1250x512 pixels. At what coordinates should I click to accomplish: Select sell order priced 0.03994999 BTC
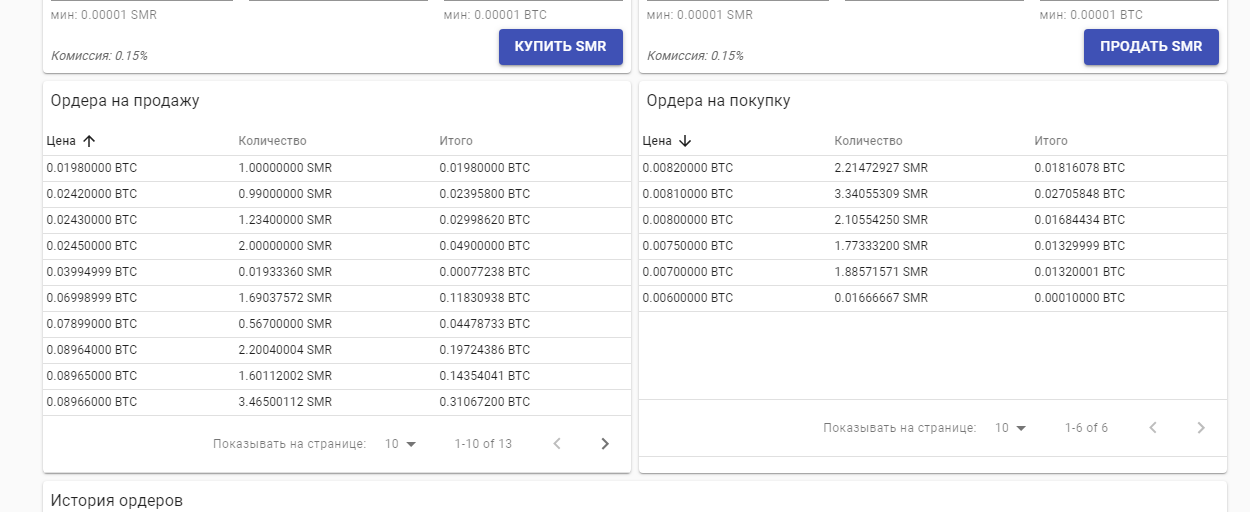337,272
